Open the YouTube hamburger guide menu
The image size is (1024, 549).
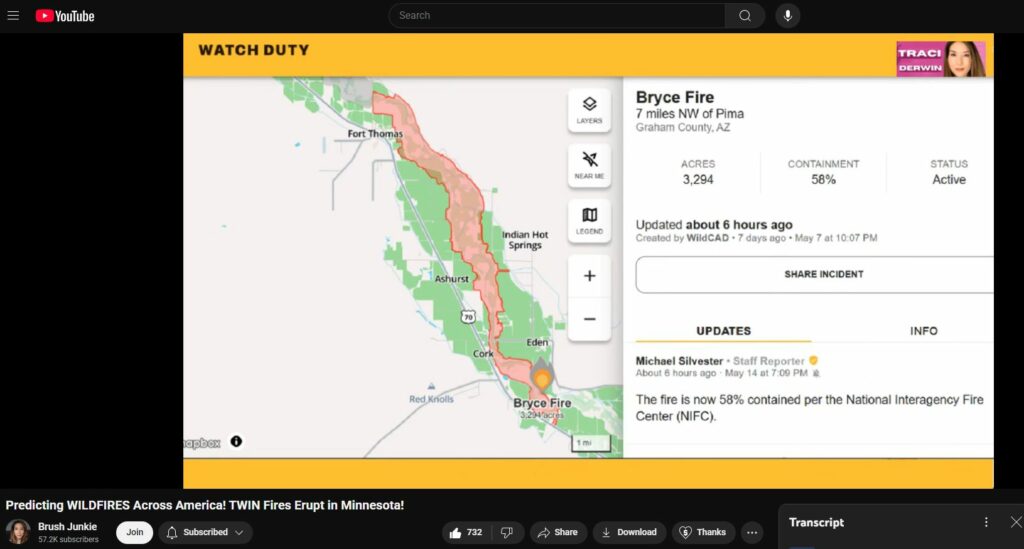pos(13,16)
